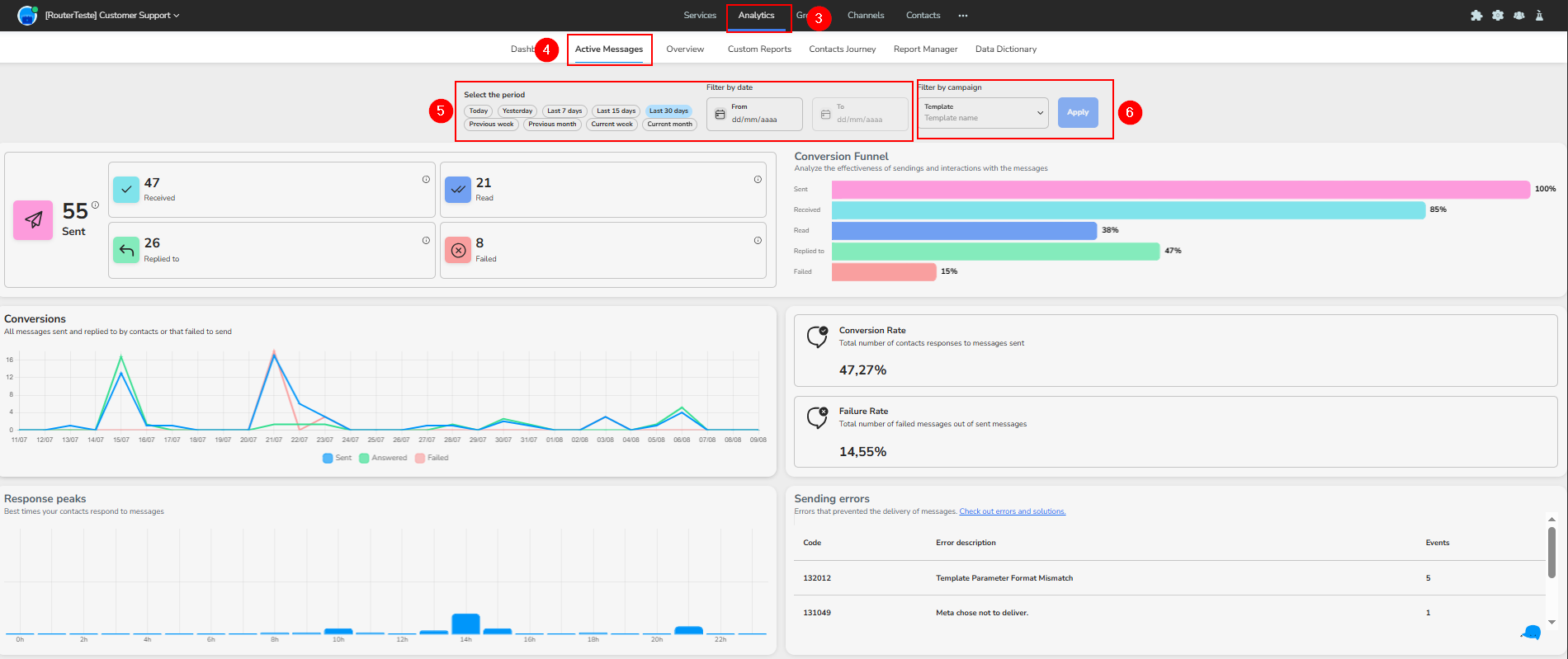
Task: Click the info icon on Received card
Action: pos(426,179)
